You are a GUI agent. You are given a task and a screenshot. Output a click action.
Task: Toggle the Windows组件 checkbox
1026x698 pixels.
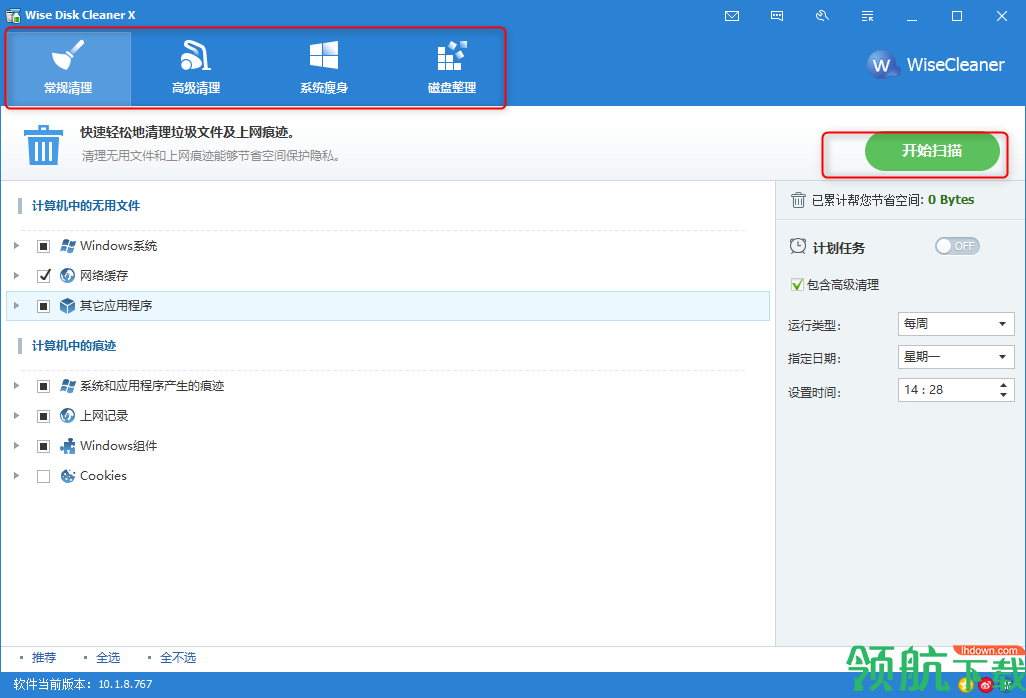click(x=43, y=446)
